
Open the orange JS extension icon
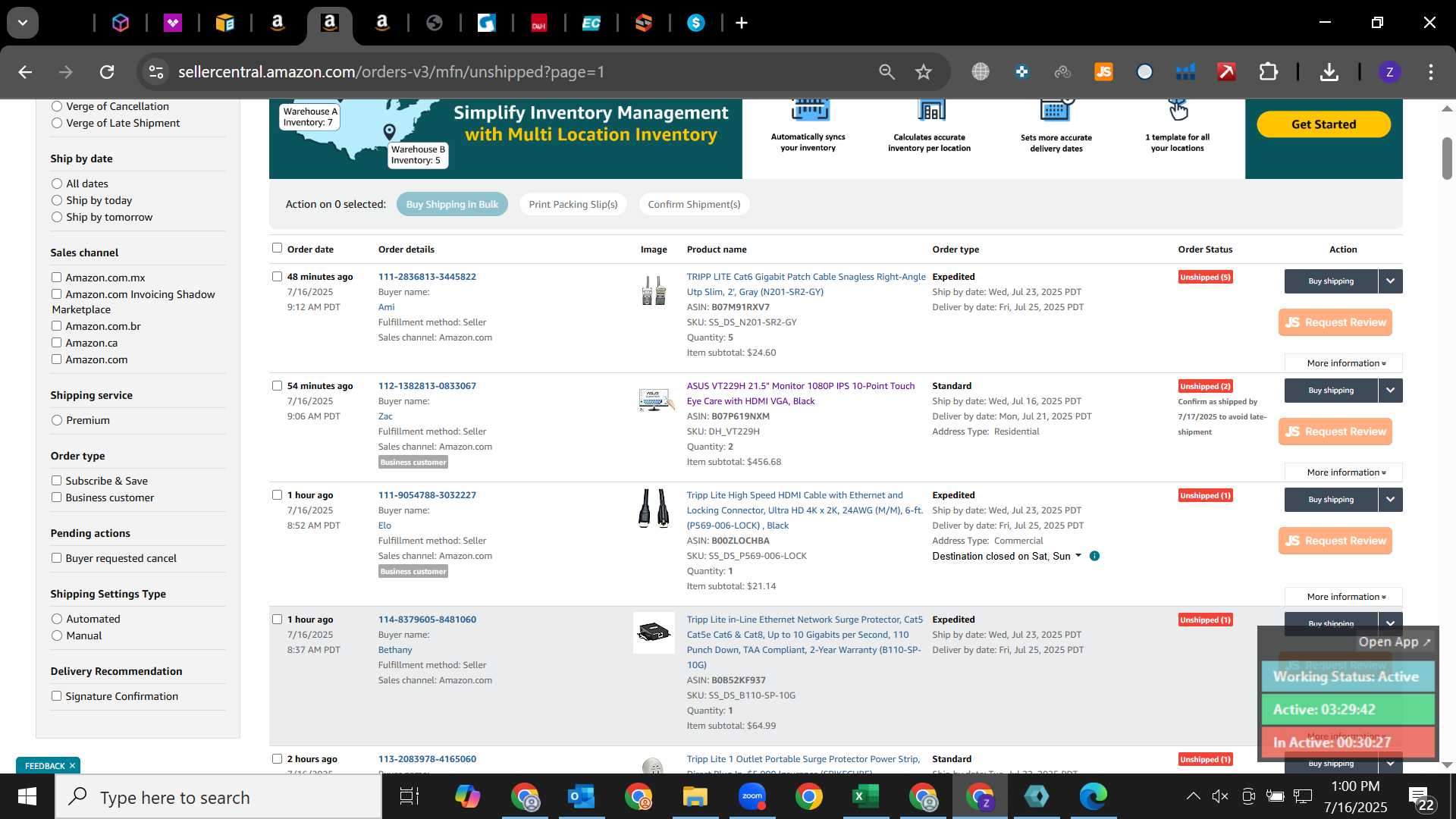1103,72
